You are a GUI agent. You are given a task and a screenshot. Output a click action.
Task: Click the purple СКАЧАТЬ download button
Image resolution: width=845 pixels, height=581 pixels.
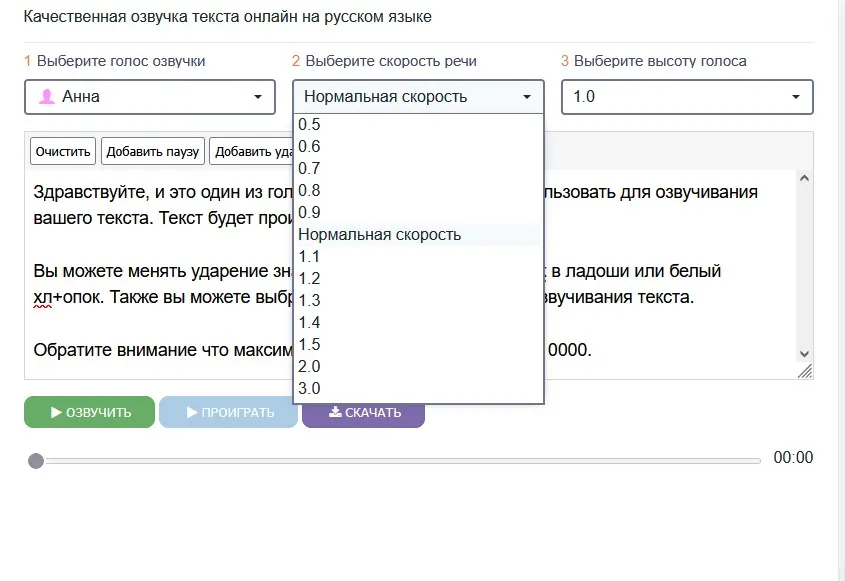click(x=364, y=415)
